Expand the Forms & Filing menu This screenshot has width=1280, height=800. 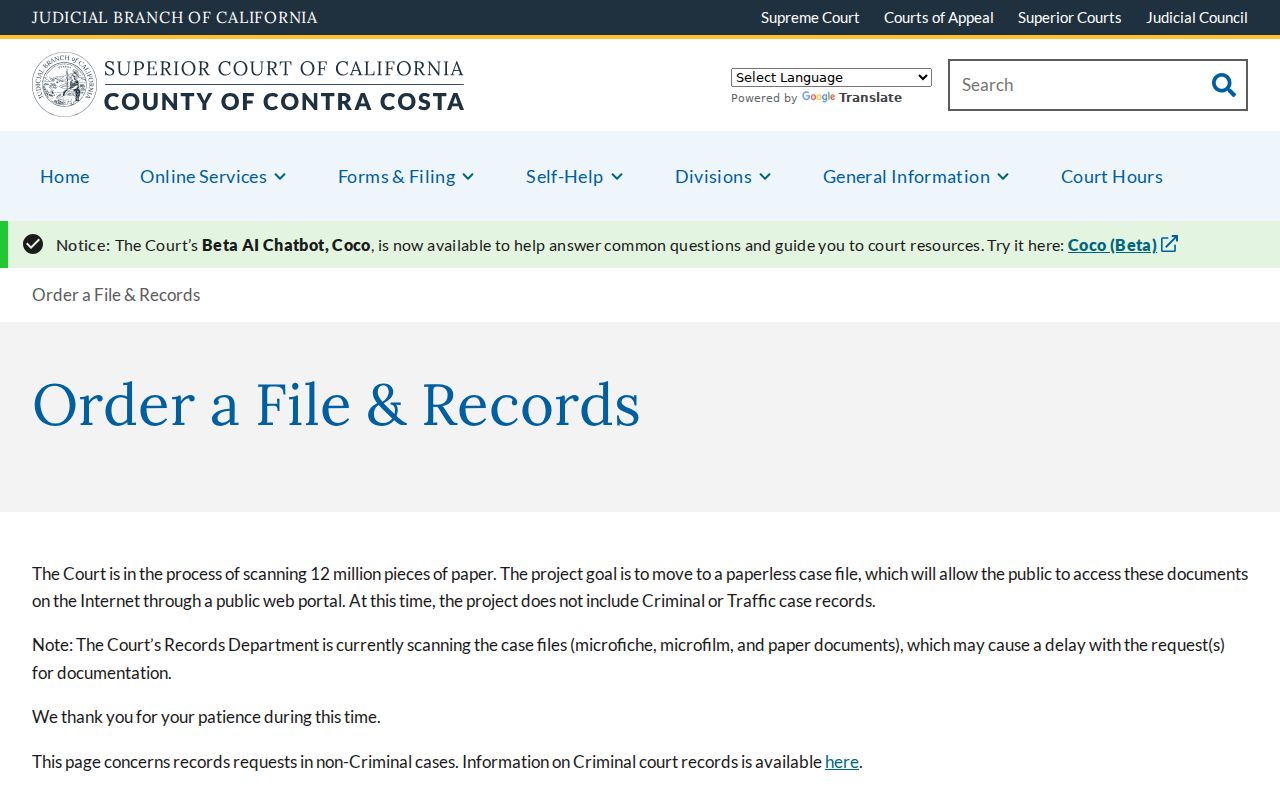tap(406, 176)
